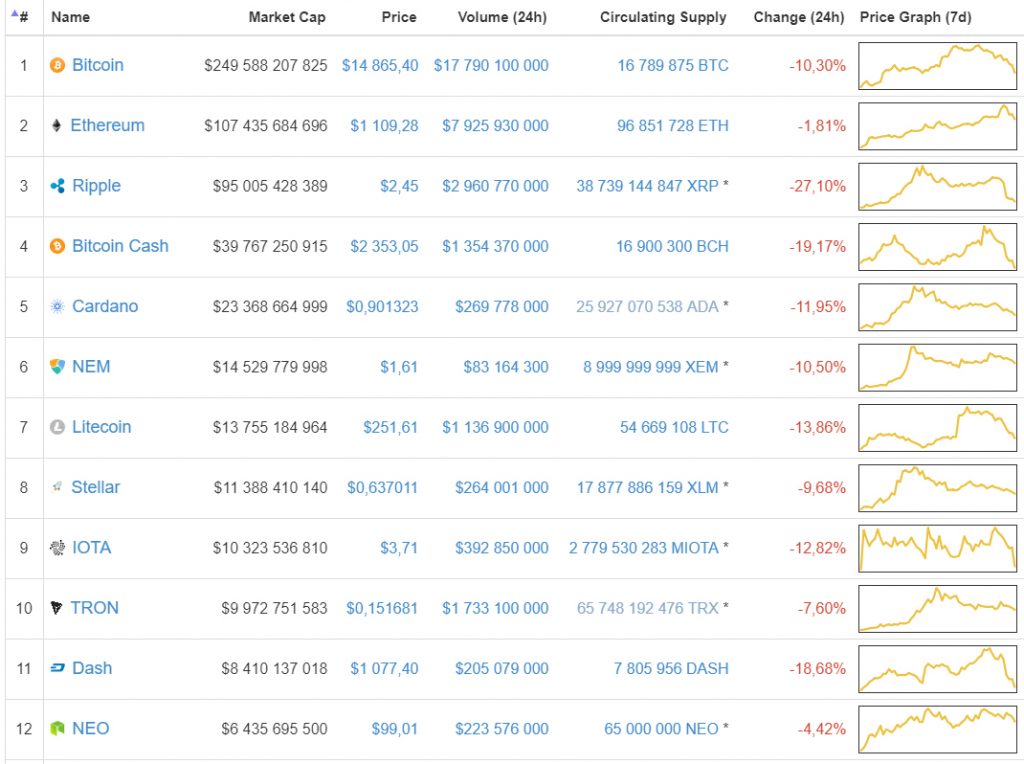
Task: Sort by rank using # column header
Action: tap(23, 17)
